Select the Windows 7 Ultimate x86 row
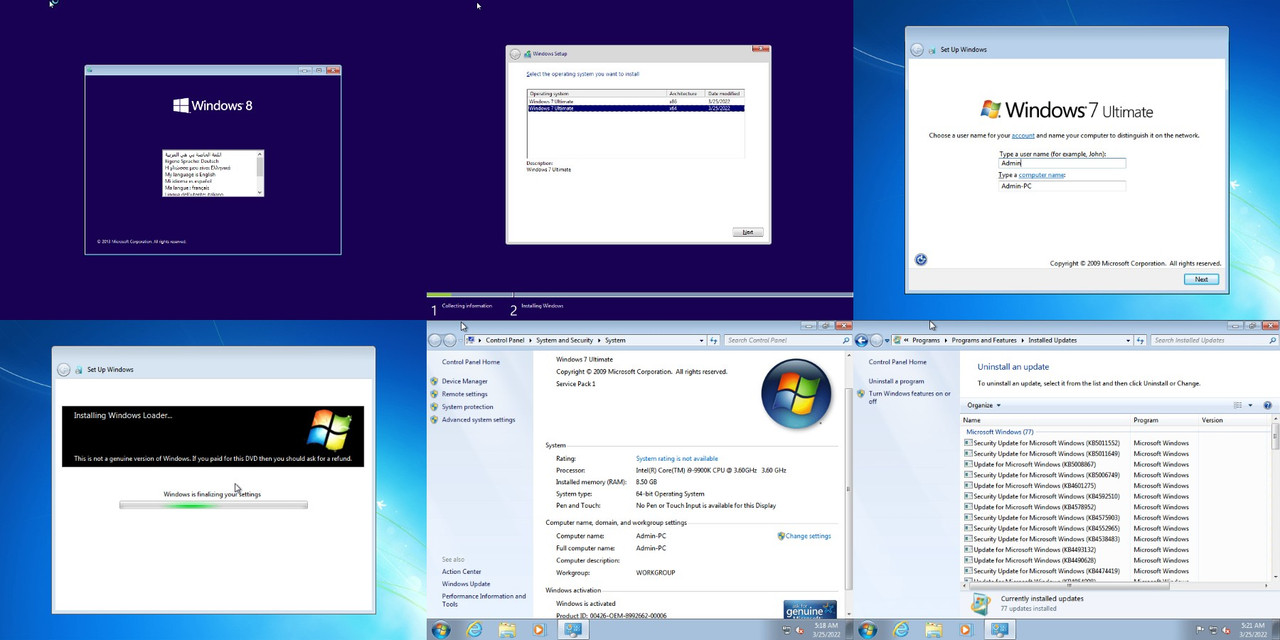Viewport: 1280px width, 640px height. click(636, 102)
